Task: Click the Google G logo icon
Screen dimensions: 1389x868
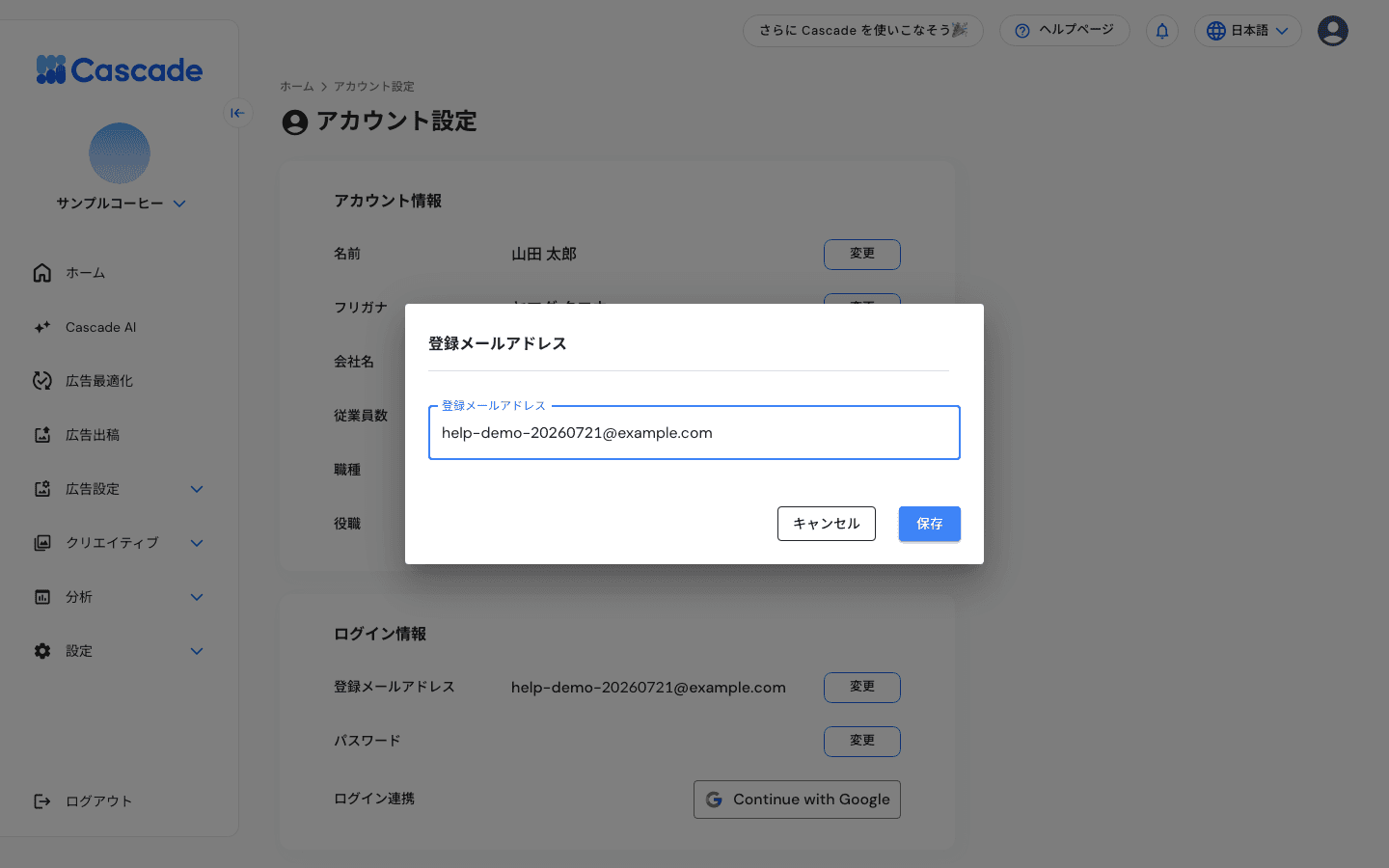Action: point(714,800)
